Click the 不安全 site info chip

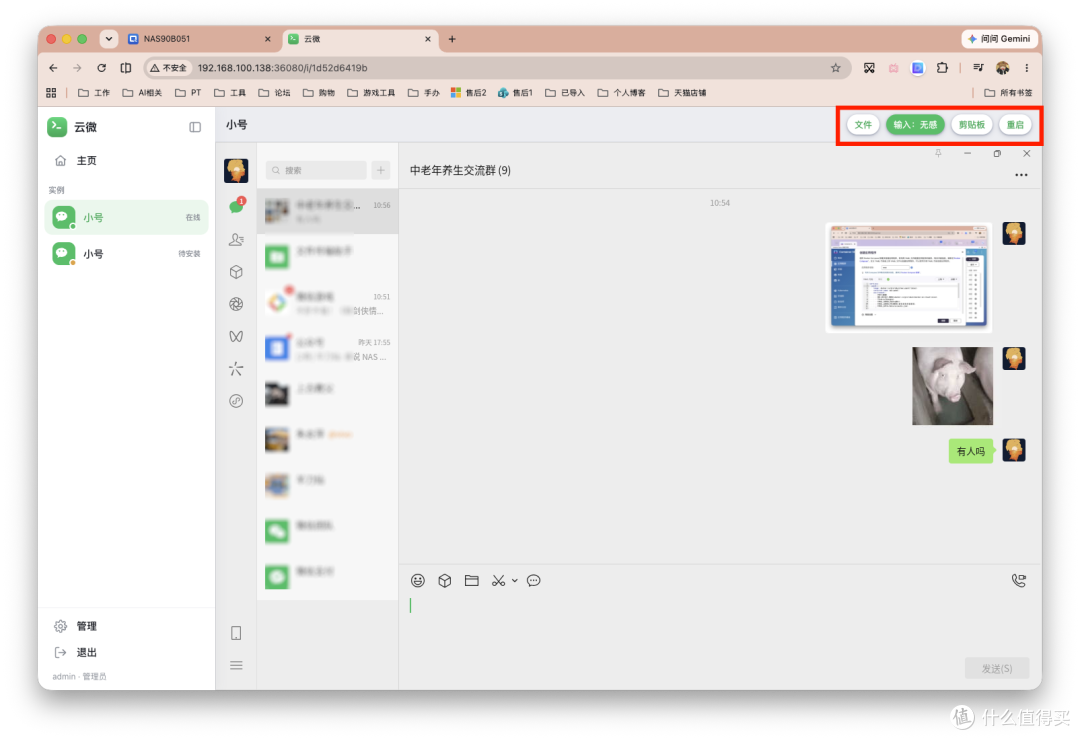click(168, 68)
